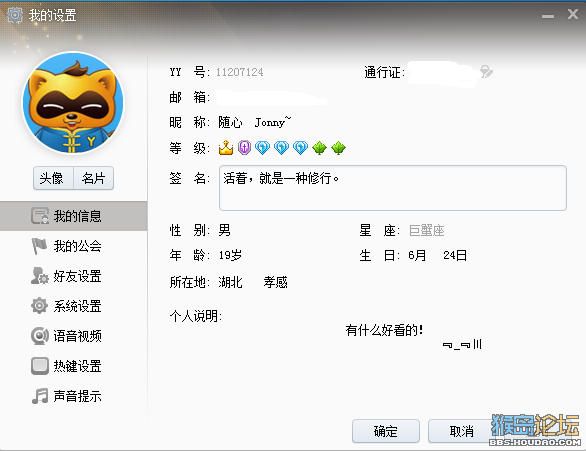This screenshot has height=451, width=586.
Task: Go to 热键设置 hotkey settings
Action: coord(73,366)
